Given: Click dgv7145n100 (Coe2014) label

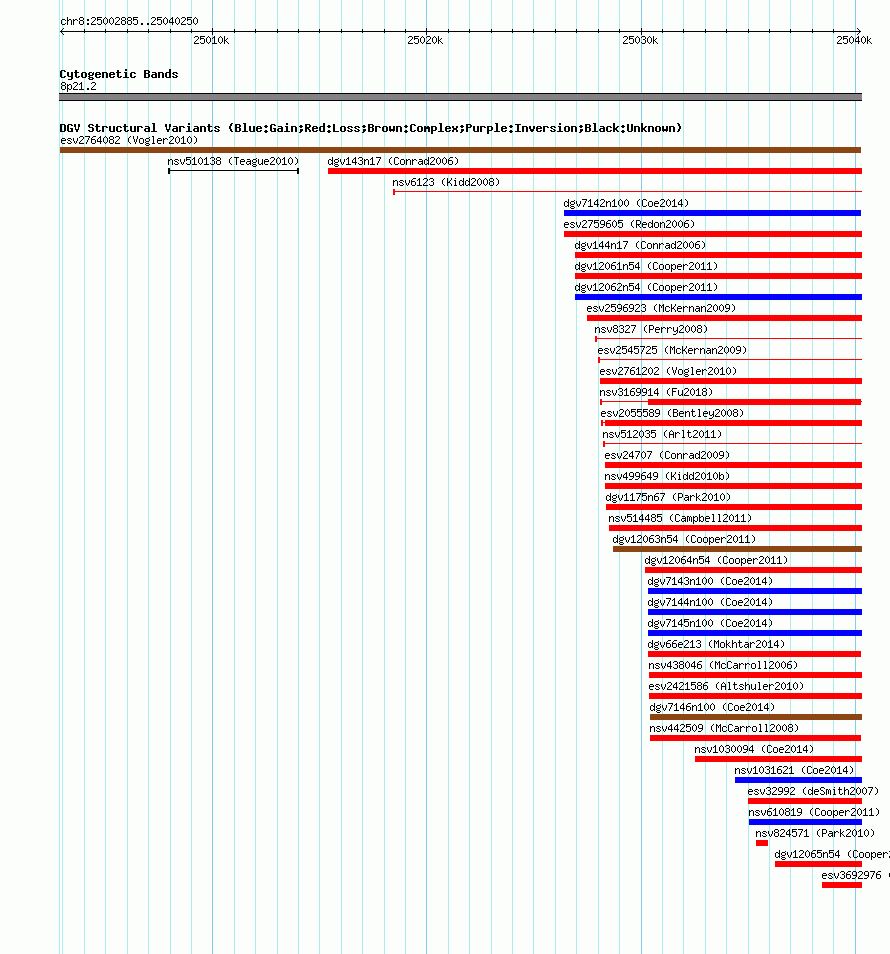Looking at the screenshot, I should [710, 623].
